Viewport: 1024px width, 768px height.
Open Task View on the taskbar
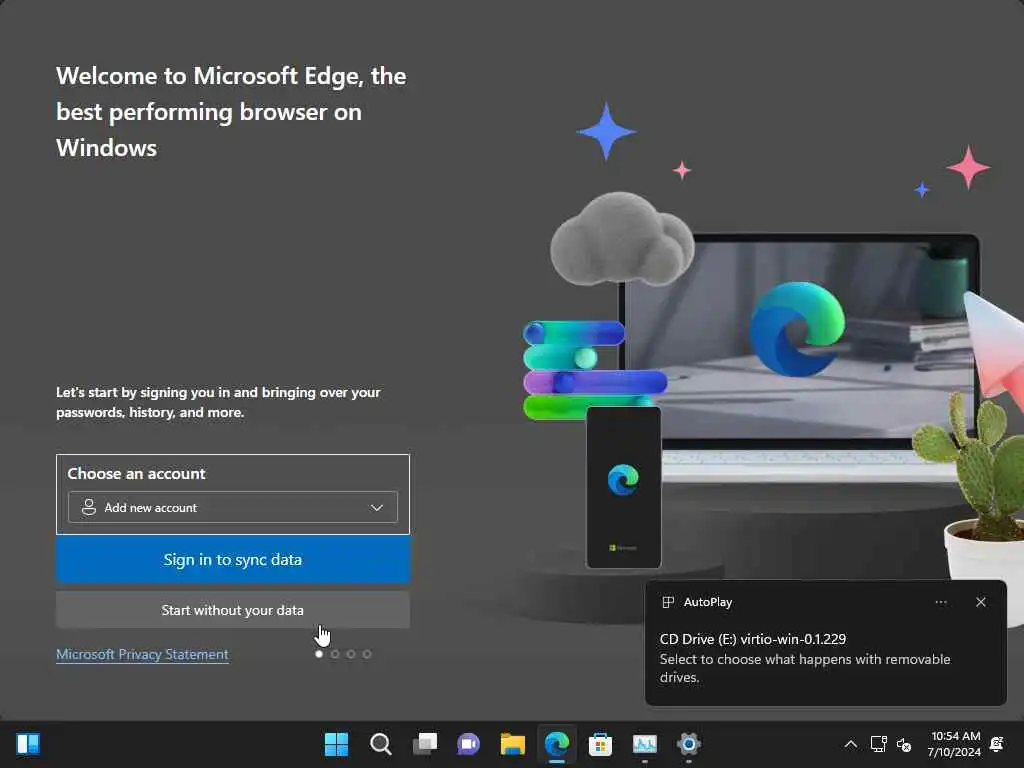[x=425, y=744]
